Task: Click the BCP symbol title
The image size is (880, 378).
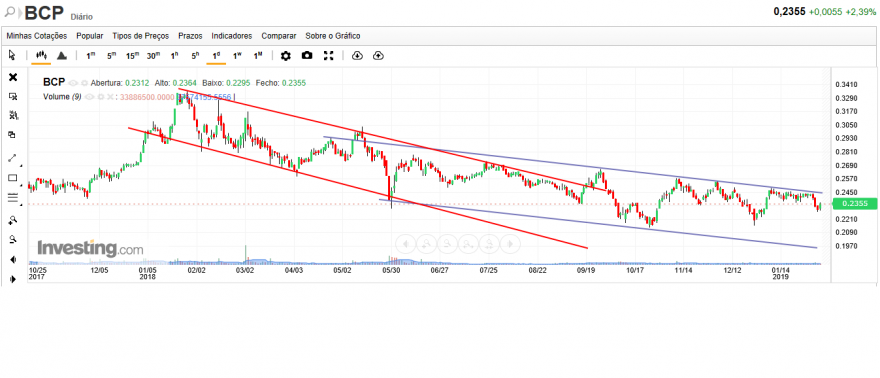Action: pos(44,12)
